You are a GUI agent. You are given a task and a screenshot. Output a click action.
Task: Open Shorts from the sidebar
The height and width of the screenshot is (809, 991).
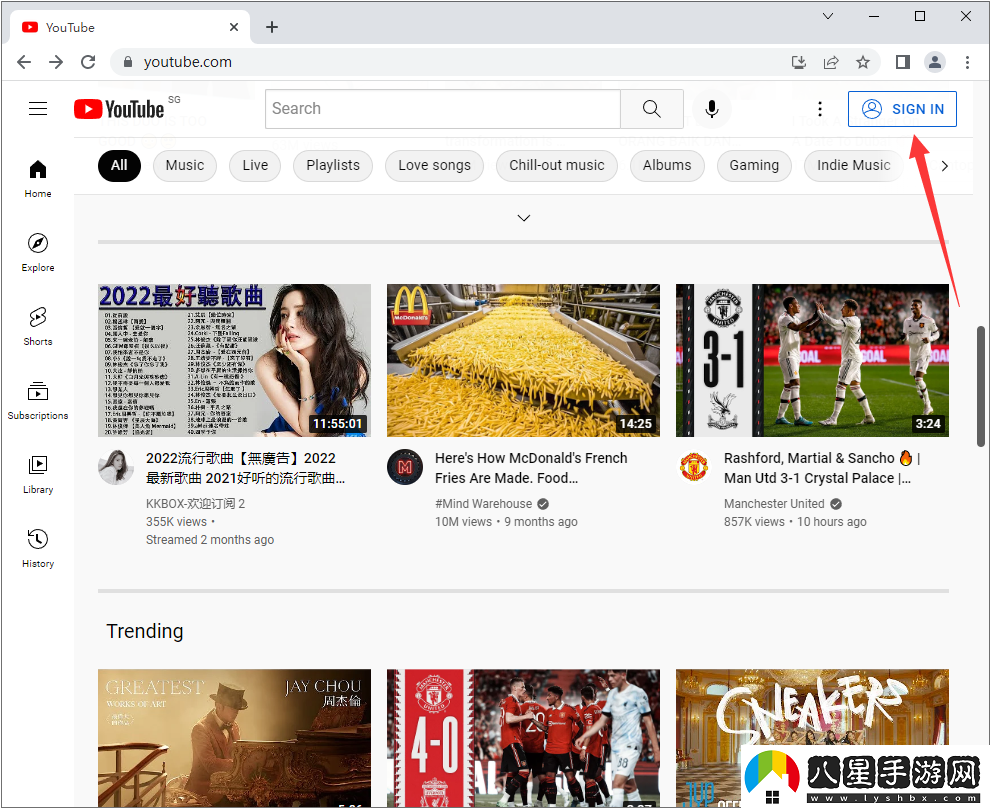tap(37, 325)
